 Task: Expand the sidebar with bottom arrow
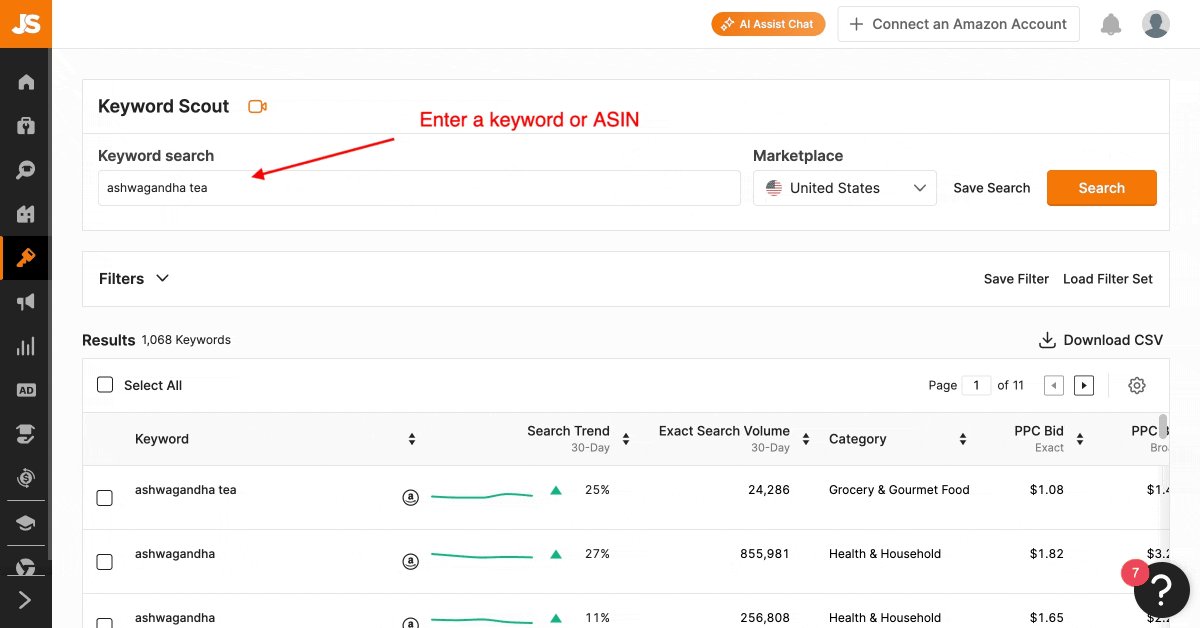point(25,600)
